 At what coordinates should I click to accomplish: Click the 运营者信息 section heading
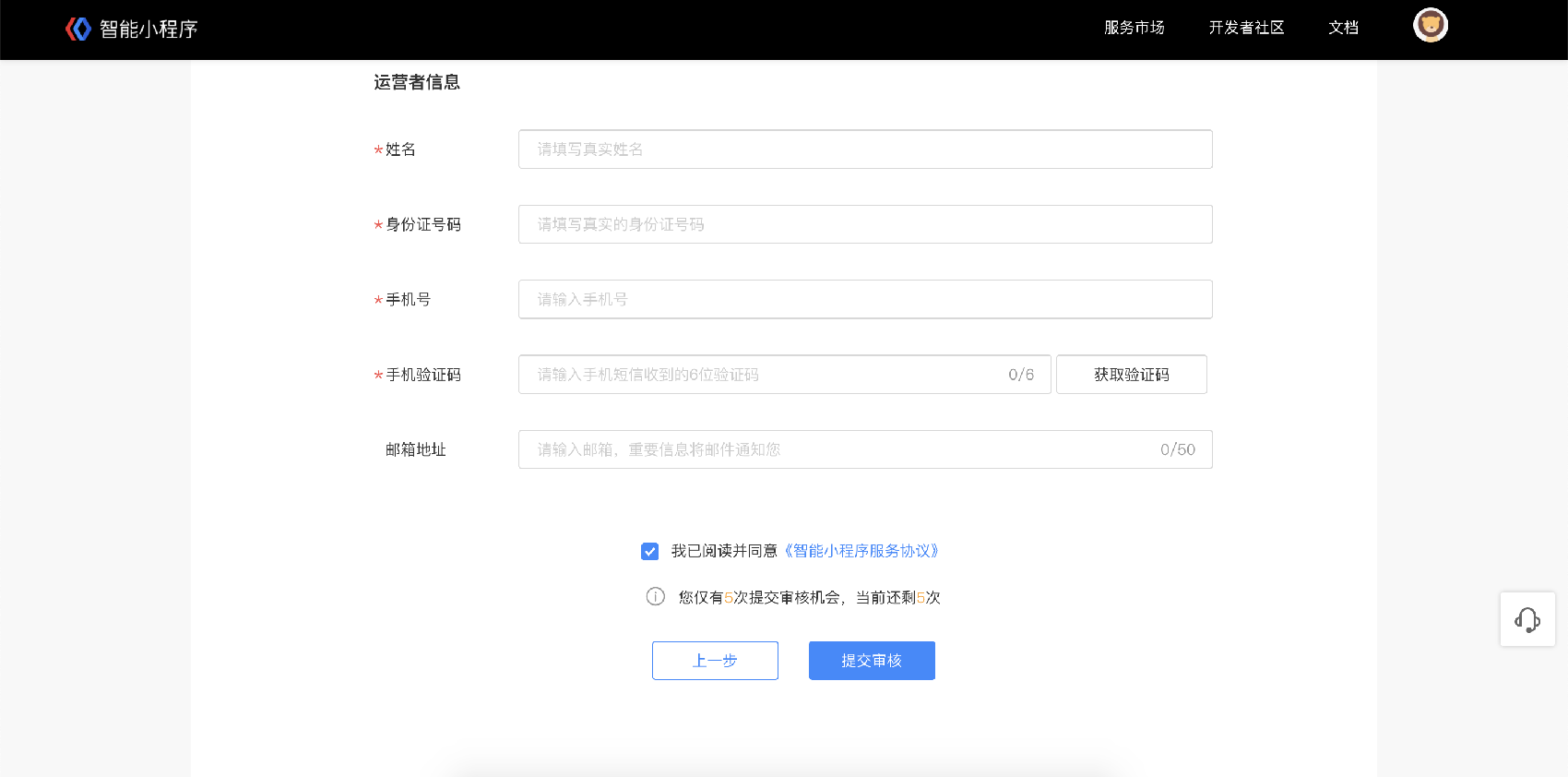(x=417, y=82)
